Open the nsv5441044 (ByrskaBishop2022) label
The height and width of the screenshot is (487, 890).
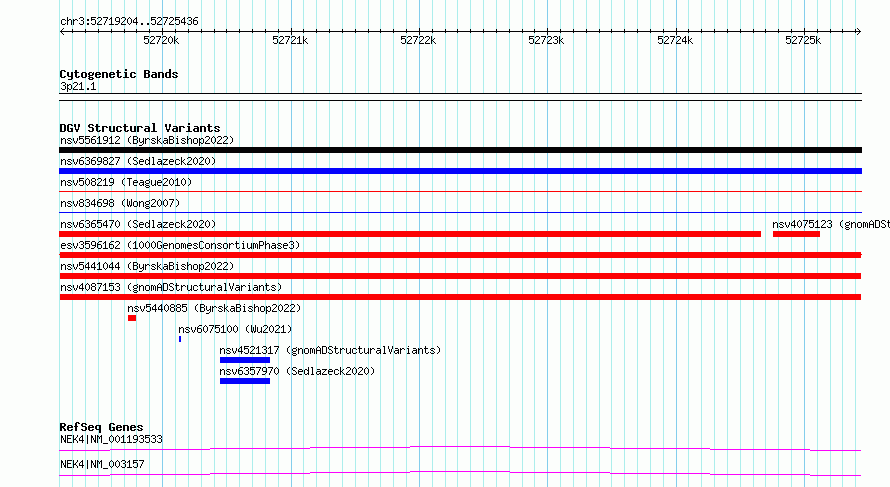click(147, 266)
